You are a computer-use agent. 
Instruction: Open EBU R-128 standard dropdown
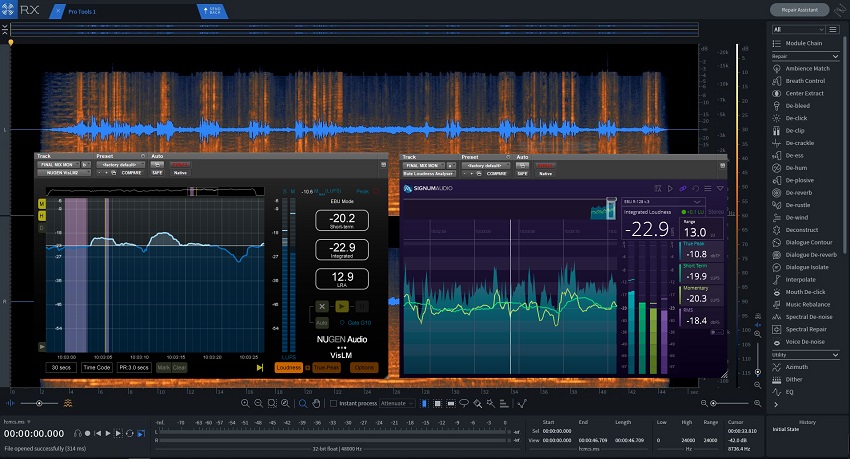coord(662,202)
